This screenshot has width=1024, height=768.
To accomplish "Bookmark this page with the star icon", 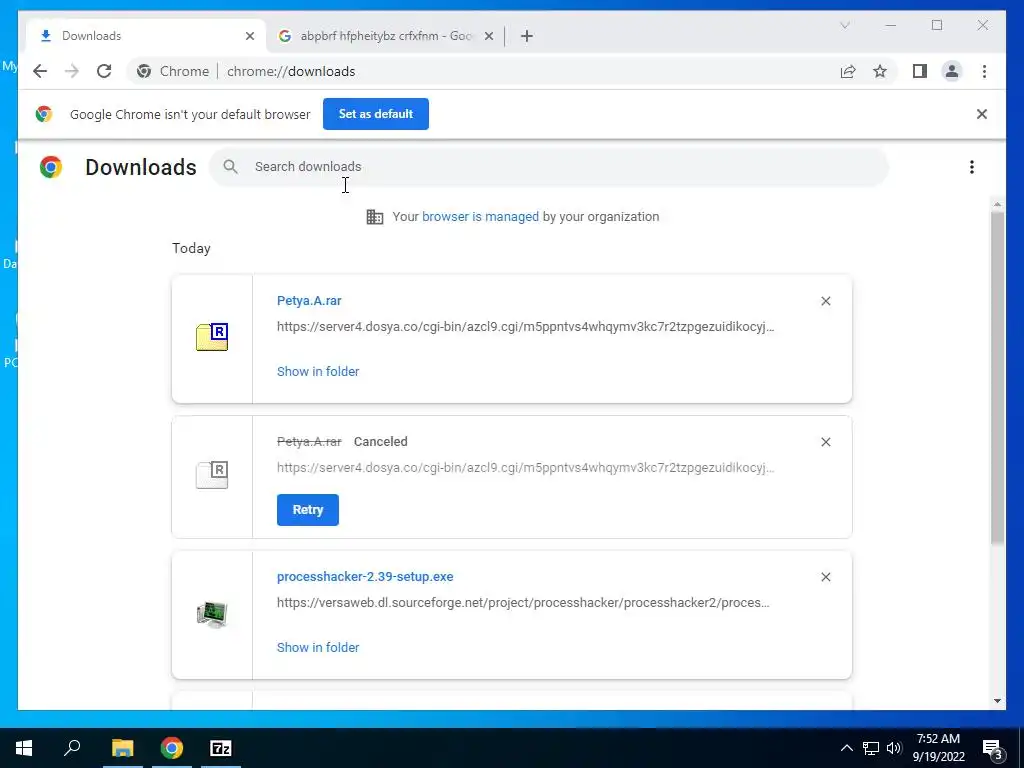I will click(880, 71).
